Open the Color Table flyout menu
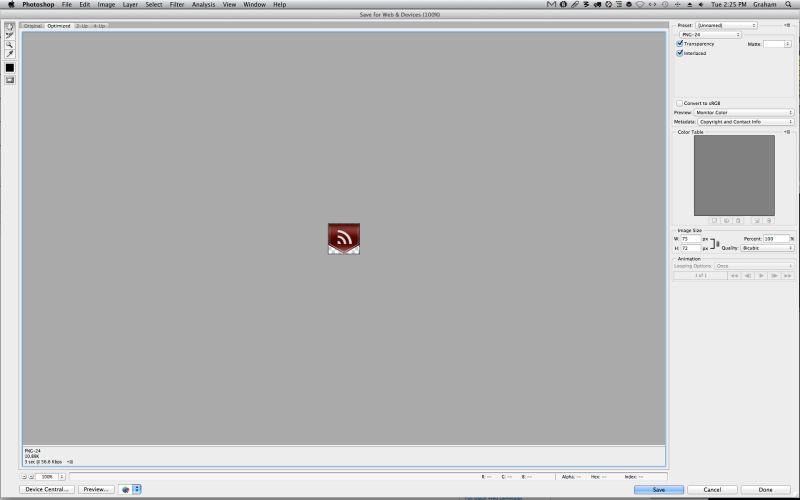This screenshot has height=500, width=800. 787,132
